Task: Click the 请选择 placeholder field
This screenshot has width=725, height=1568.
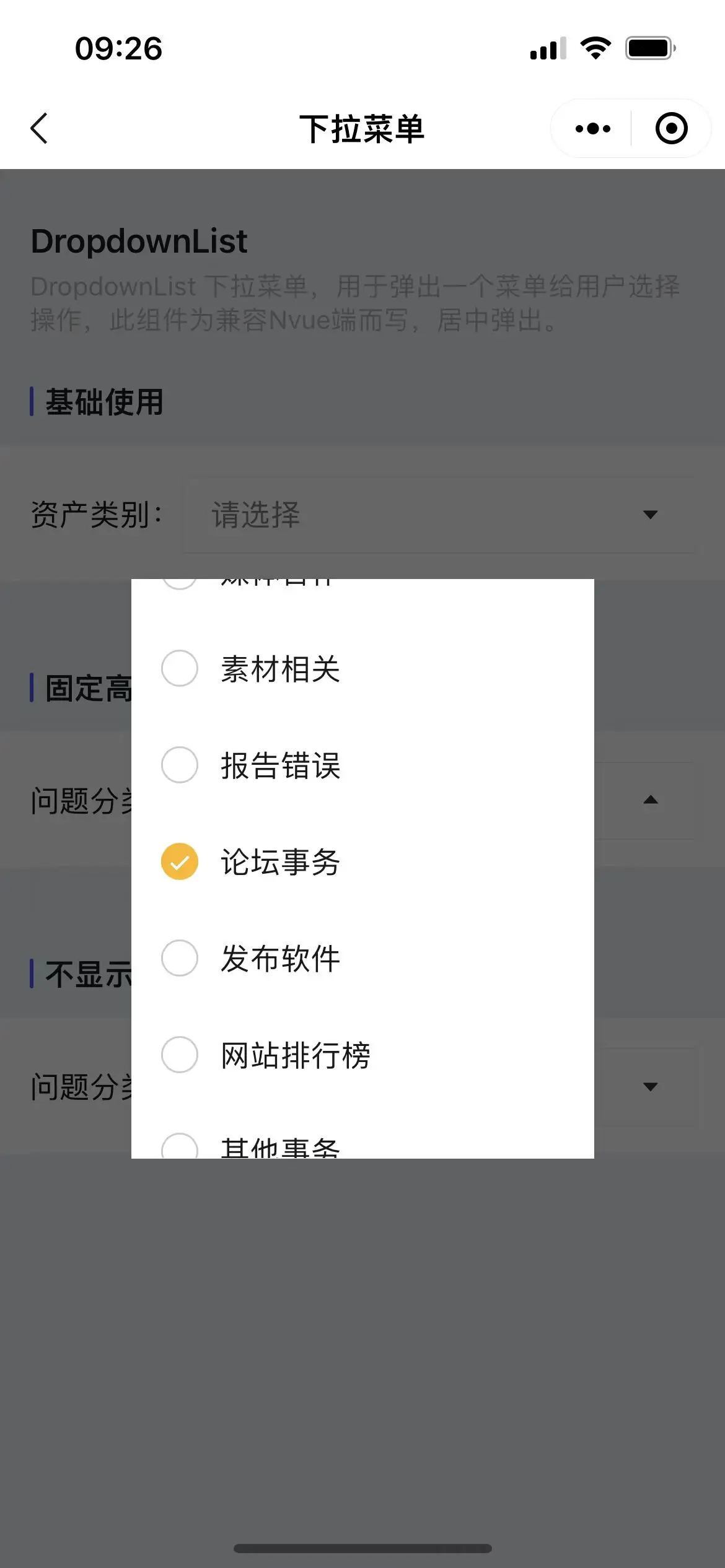Action: [257, 515]
